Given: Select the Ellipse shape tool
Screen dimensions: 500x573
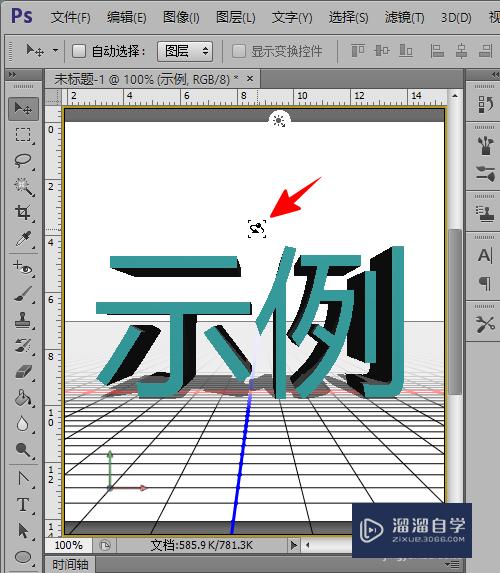Looking at the screenshot, I should (x=23, y=557).
